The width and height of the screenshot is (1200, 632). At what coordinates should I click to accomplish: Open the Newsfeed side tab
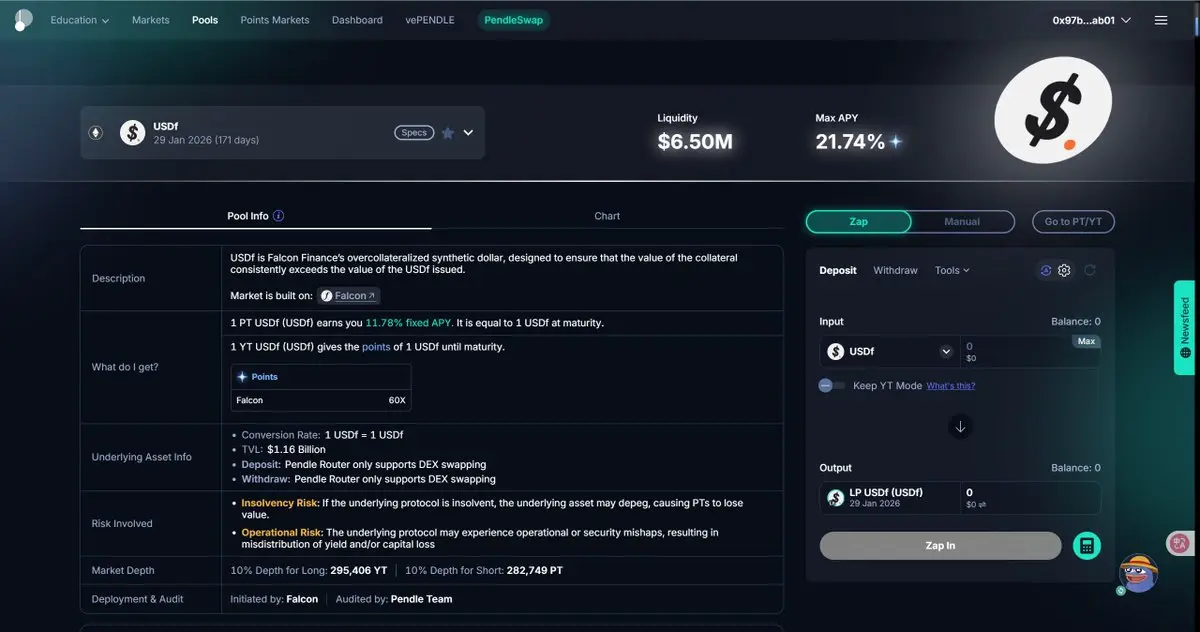[x=1185, y=327]
